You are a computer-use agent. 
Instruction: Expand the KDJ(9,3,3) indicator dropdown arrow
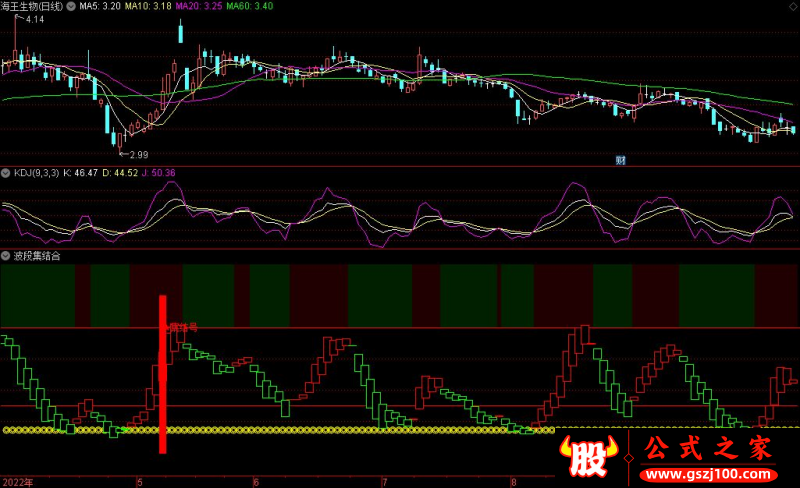(5, 173)
